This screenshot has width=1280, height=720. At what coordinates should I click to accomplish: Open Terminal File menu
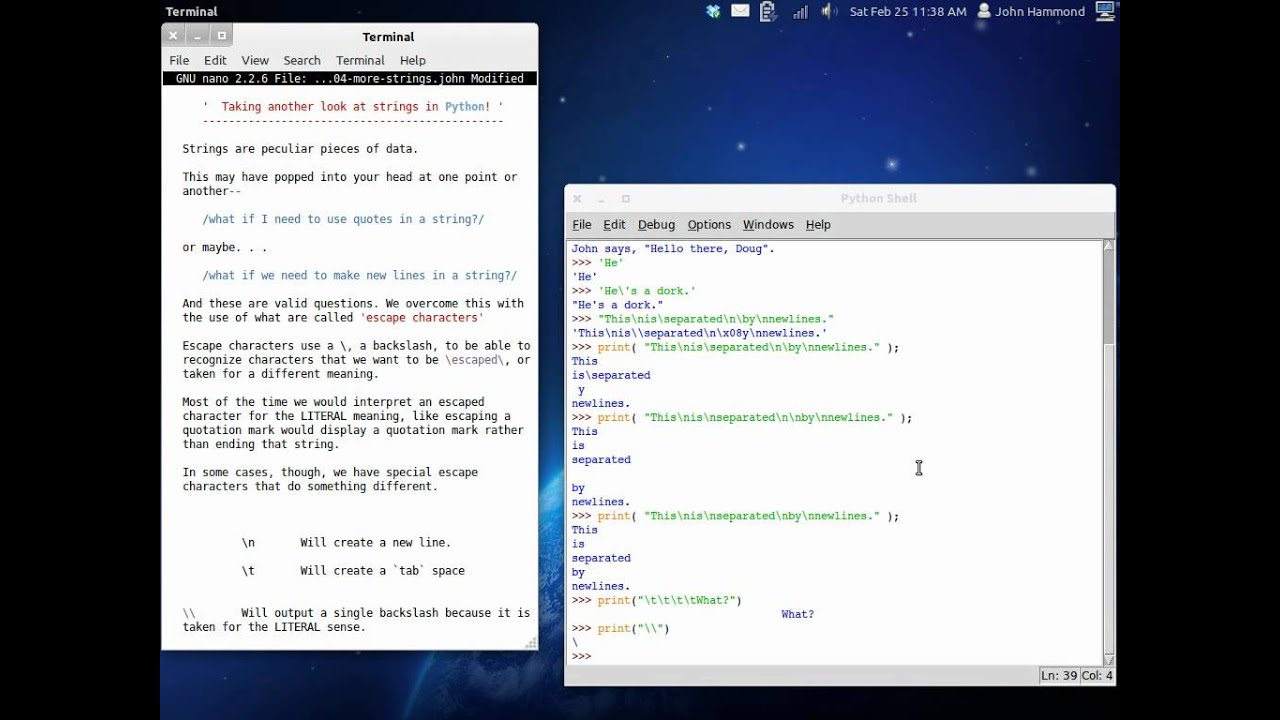click(179, 60)
